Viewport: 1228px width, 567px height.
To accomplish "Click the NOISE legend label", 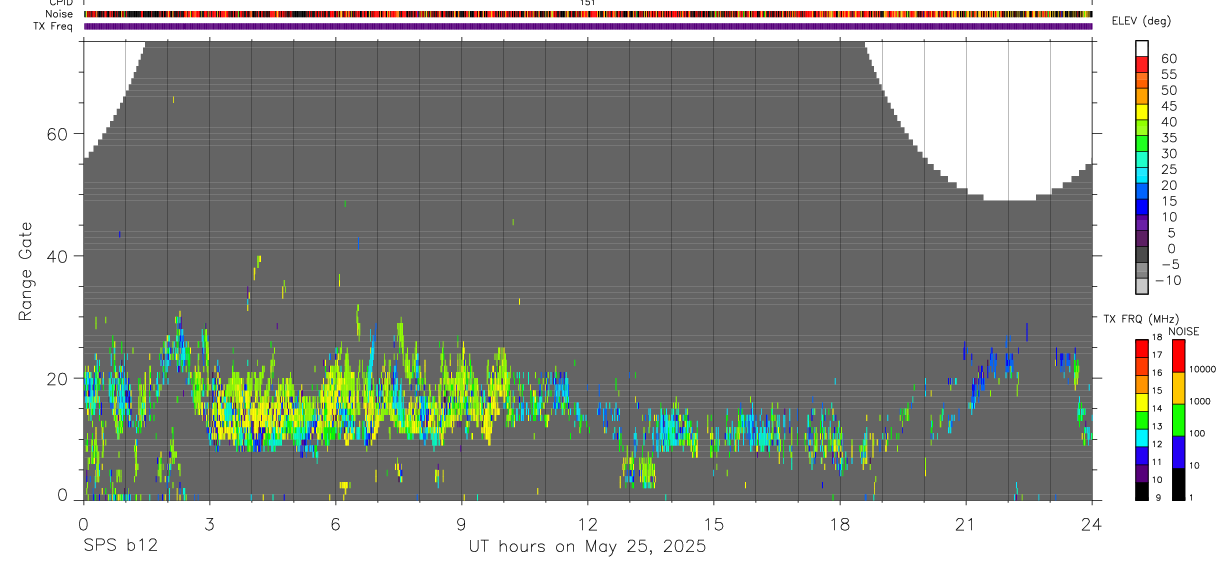I will click(1183, 331).
